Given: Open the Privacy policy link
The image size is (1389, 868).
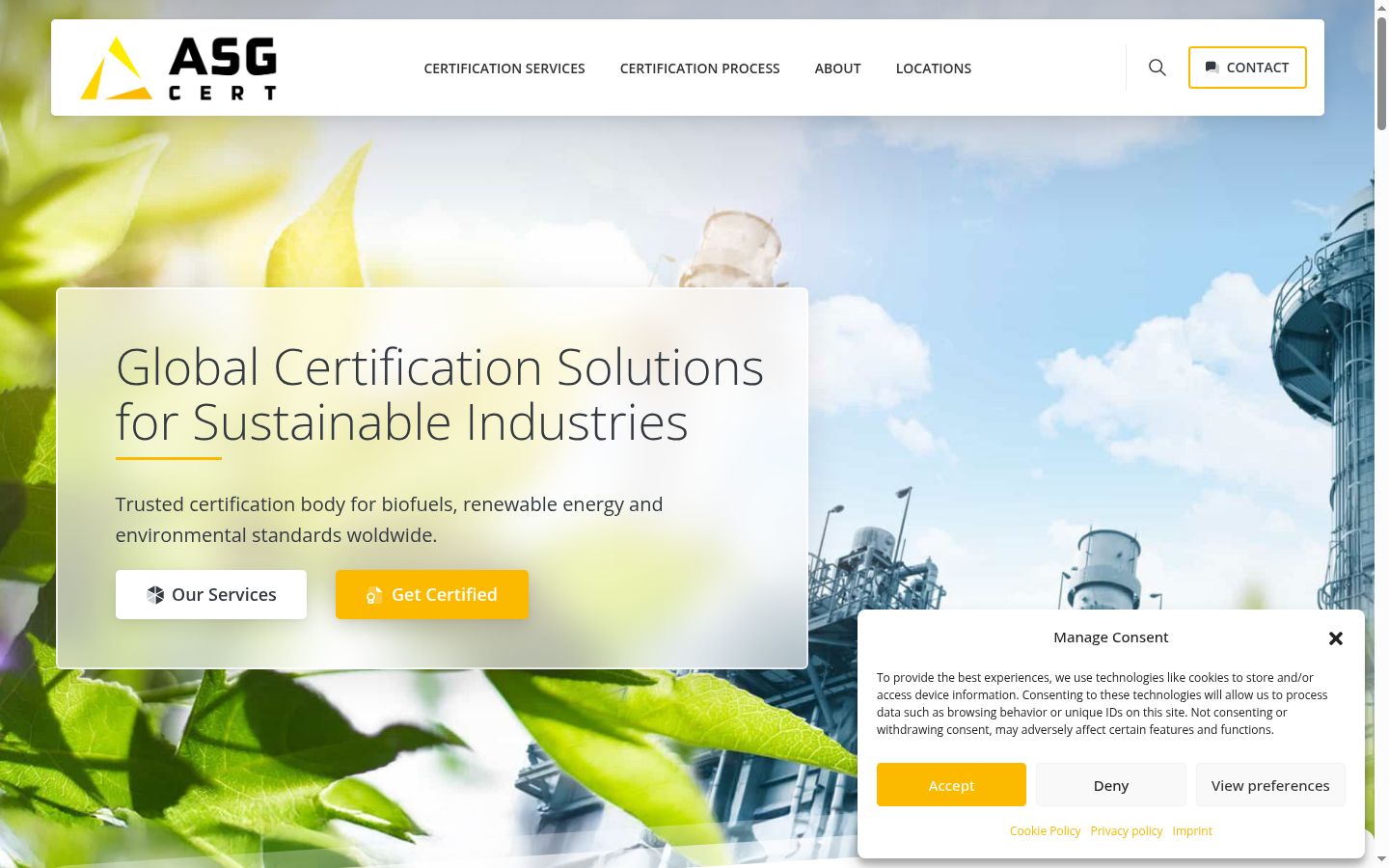Looking at the screenshot, I should (x=1127, y=831).
